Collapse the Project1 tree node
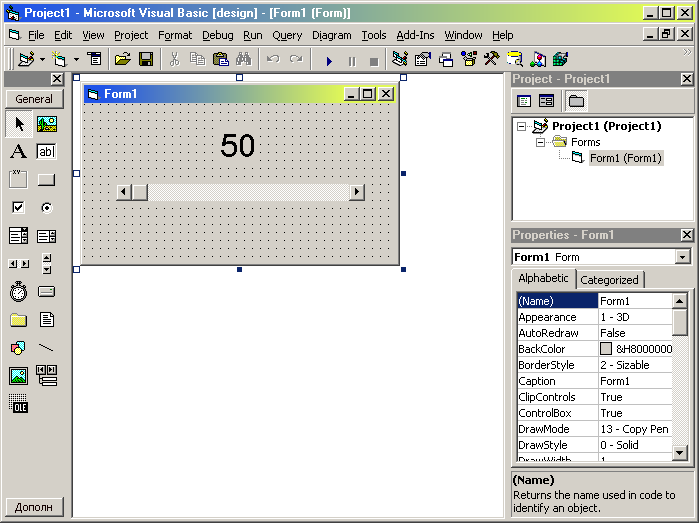Screen dimensions: 699x523 (x=521, y=126)
